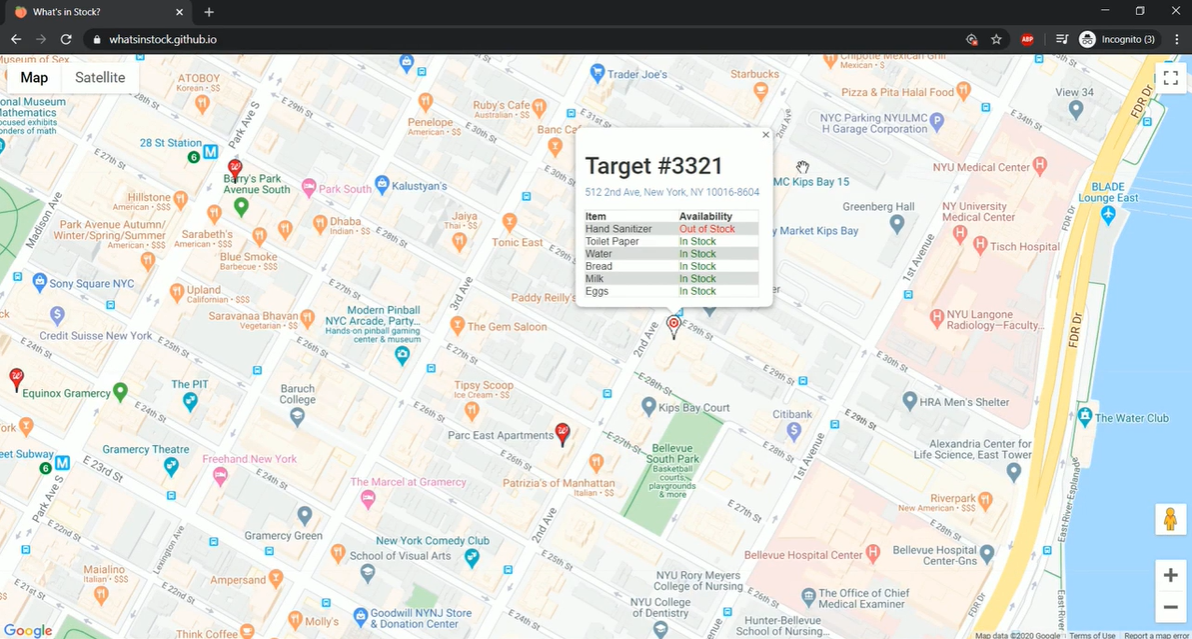The height and width of the screenshot is (639, 1192).
Task: Click The Water Club marker
Action: pos(1085,416)
